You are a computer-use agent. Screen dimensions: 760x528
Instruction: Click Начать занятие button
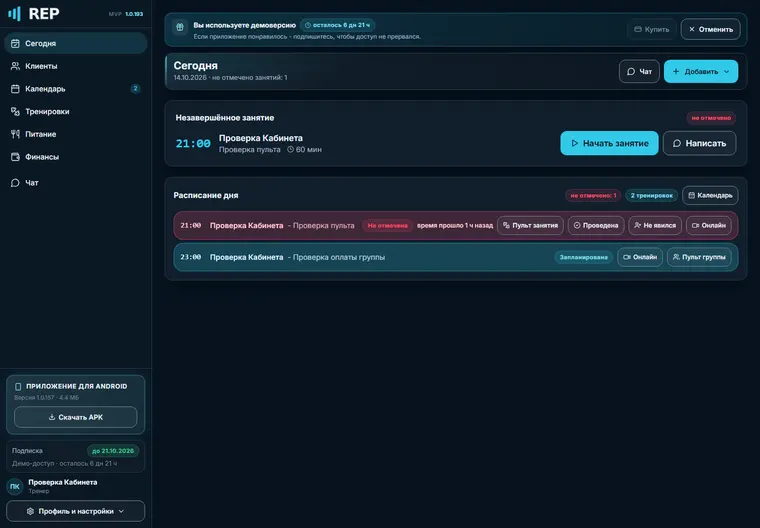609,143
